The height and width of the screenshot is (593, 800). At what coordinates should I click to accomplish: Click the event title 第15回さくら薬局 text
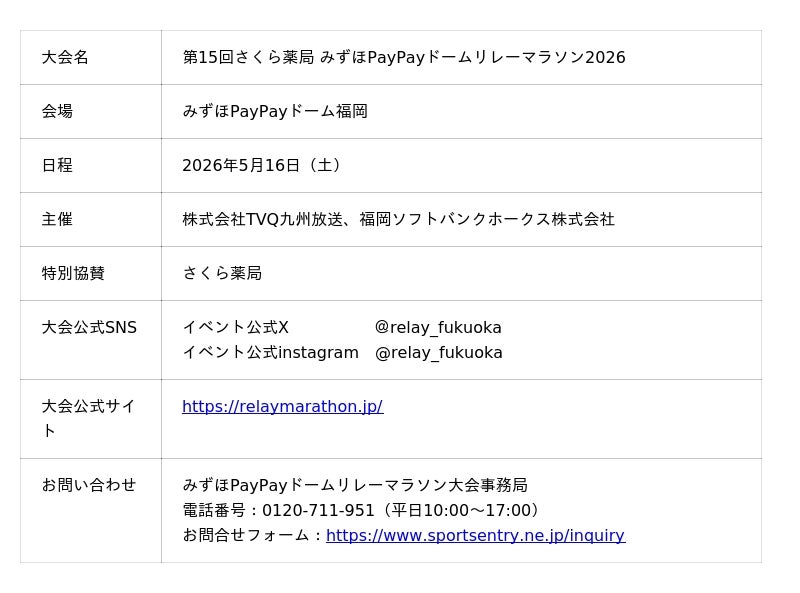point(248,57)
